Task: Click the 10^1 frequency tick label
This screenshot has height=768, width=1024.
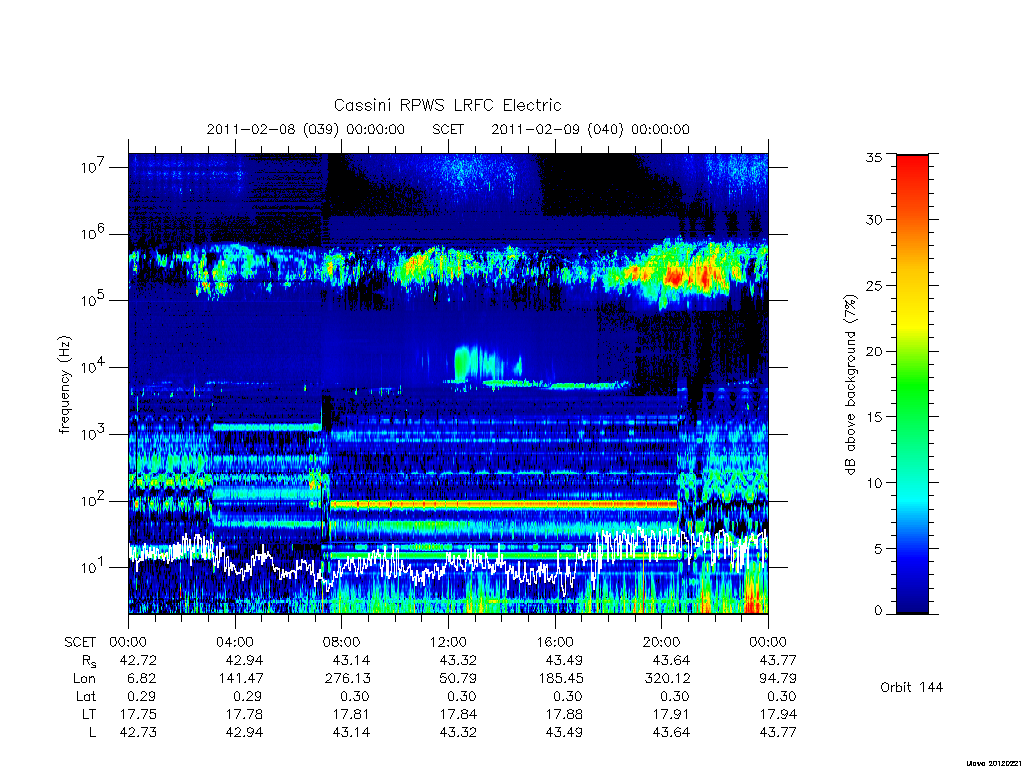Action: pos(93,568)
